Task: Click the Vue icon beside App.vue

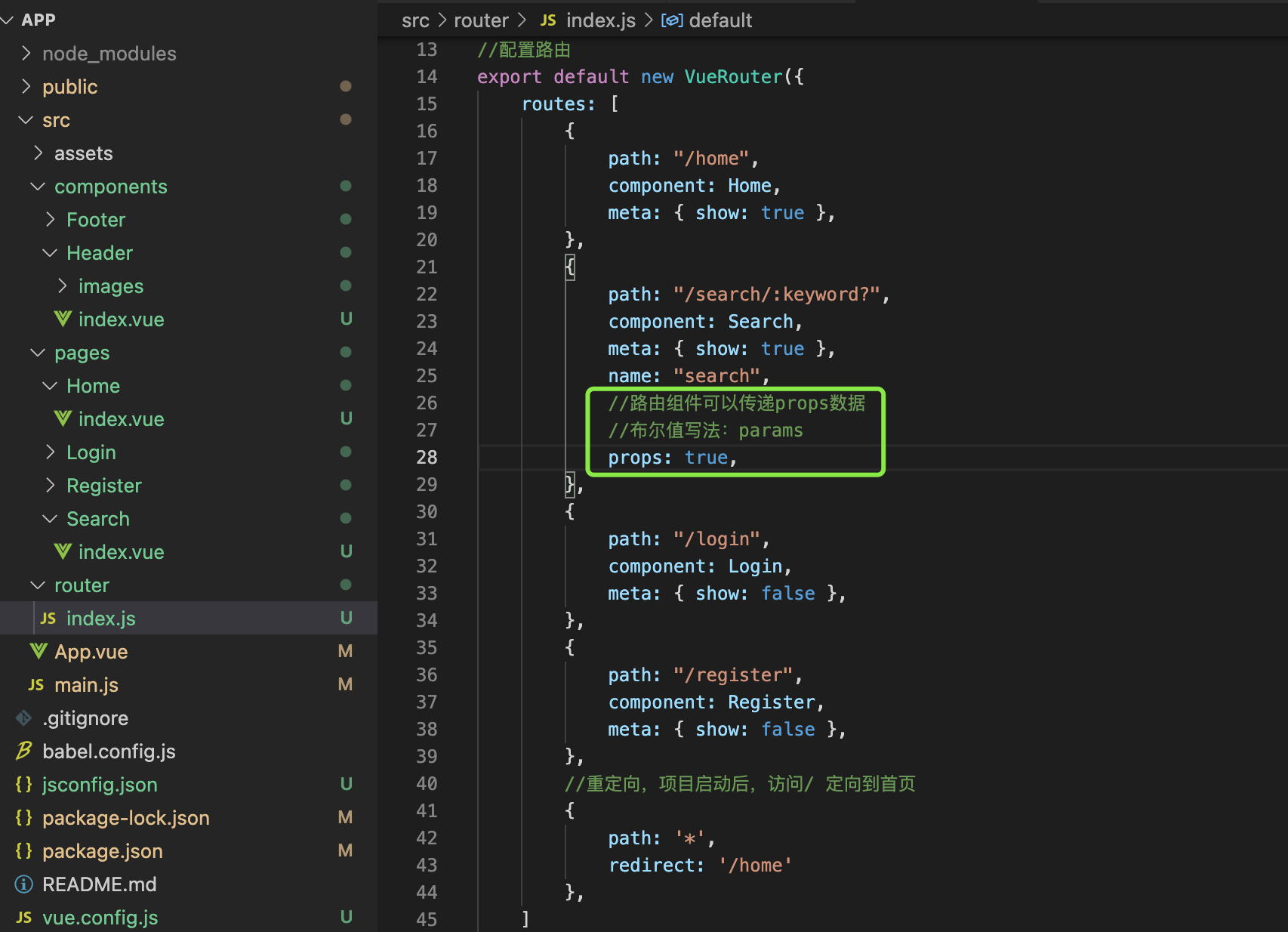Action: click(x=39, y=652)
